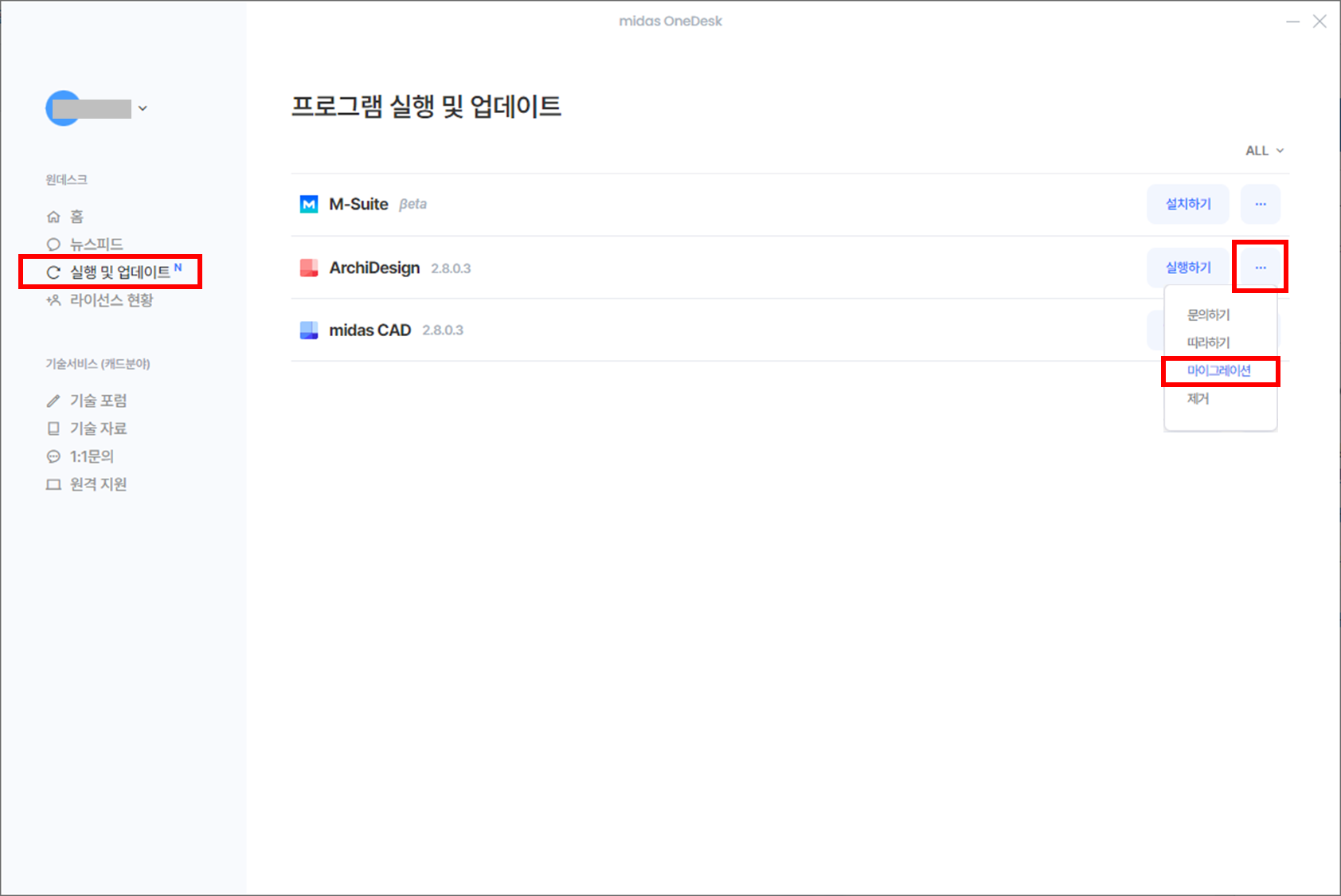Click the book icon beside 기술 자료
This screenshot has height=896, width=1341.
53,428
